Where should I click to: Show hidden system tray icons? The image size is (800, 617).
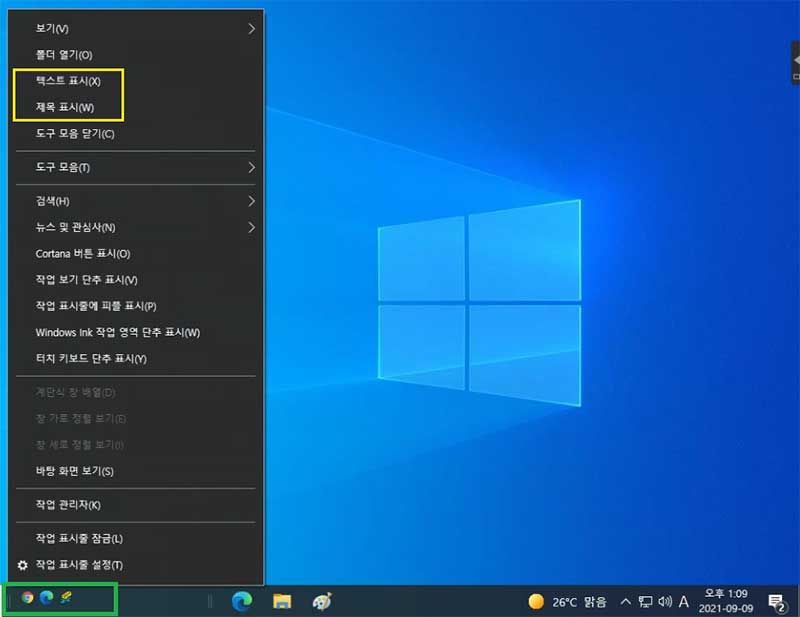[626, 602]
